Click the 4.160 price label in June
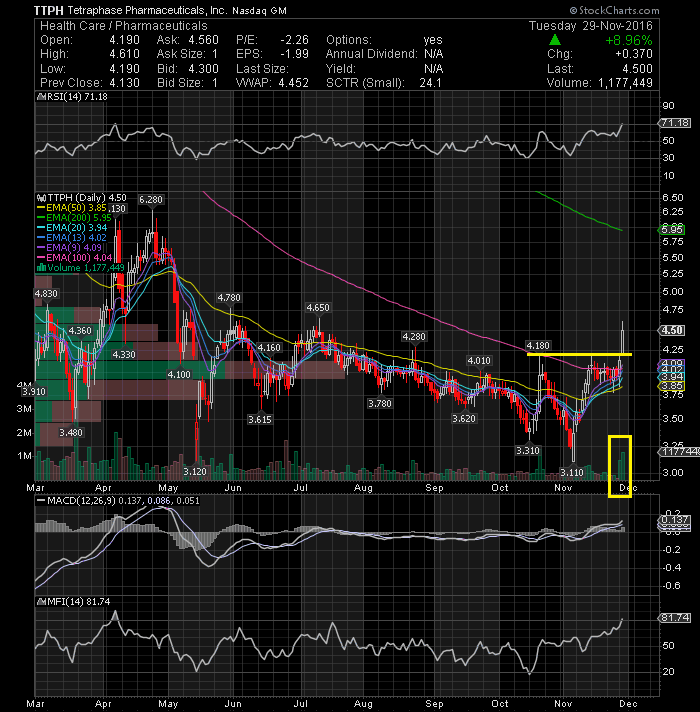The height and width of the screenshot is (712, 700). tap(269, 348)
